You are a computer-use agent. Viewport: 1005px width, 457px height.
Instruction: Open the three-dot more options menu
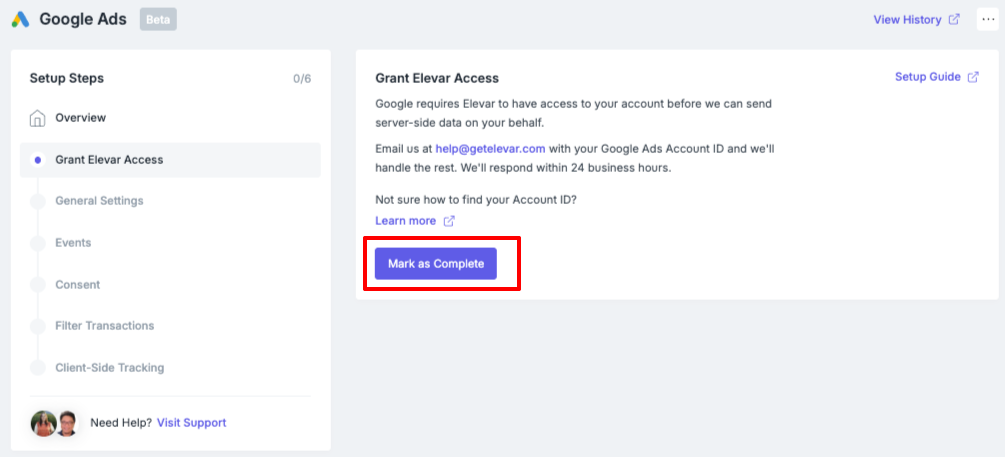click(x=987, y=19)
